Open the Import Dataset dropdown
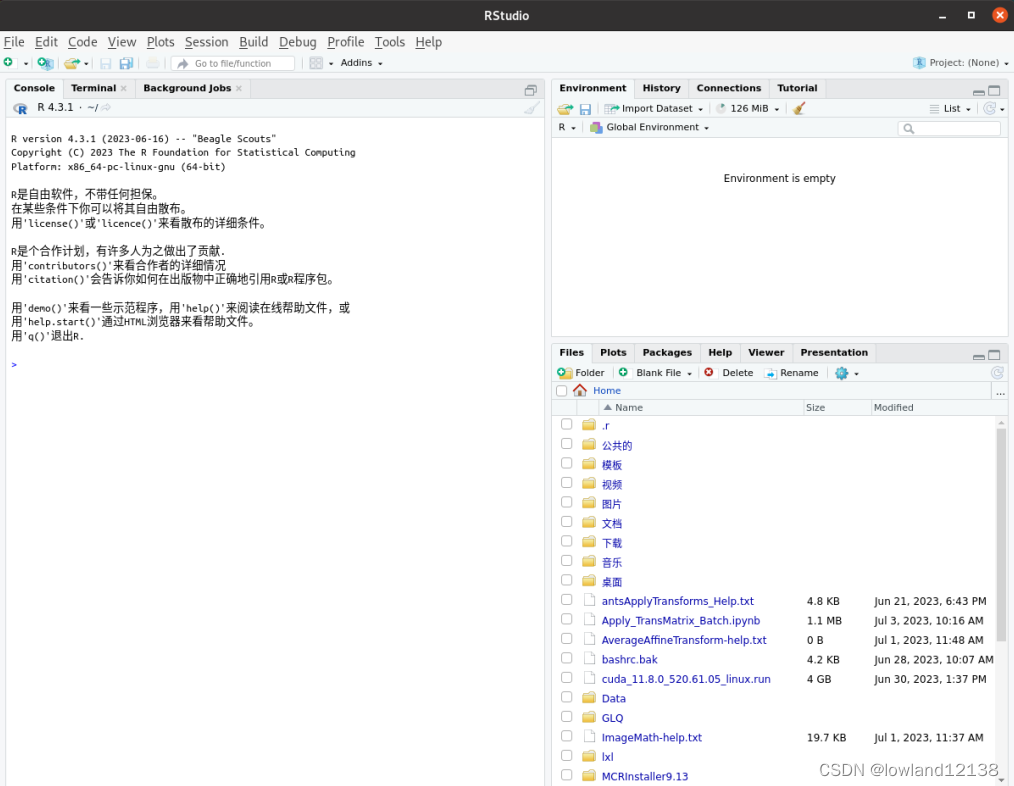This screenshot has width=1014, height=786. 653,108
